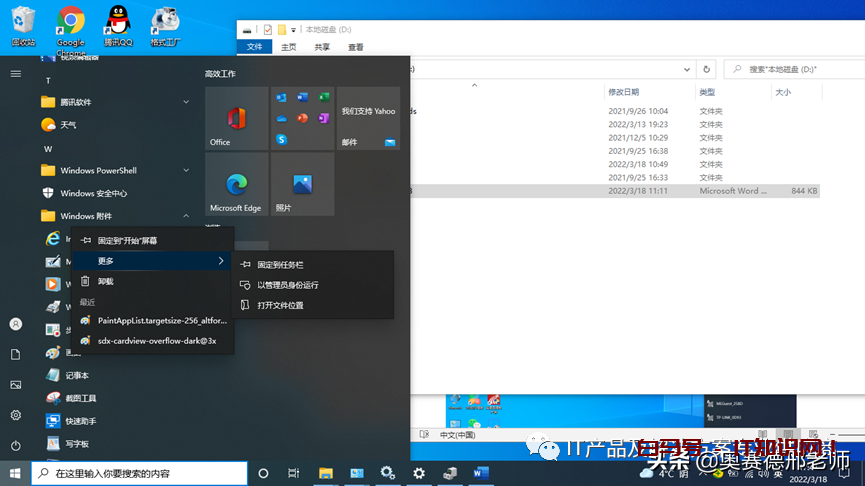Switch to the 查看 ribbon tab
The image size is (865, 486).
click(355, 47)
